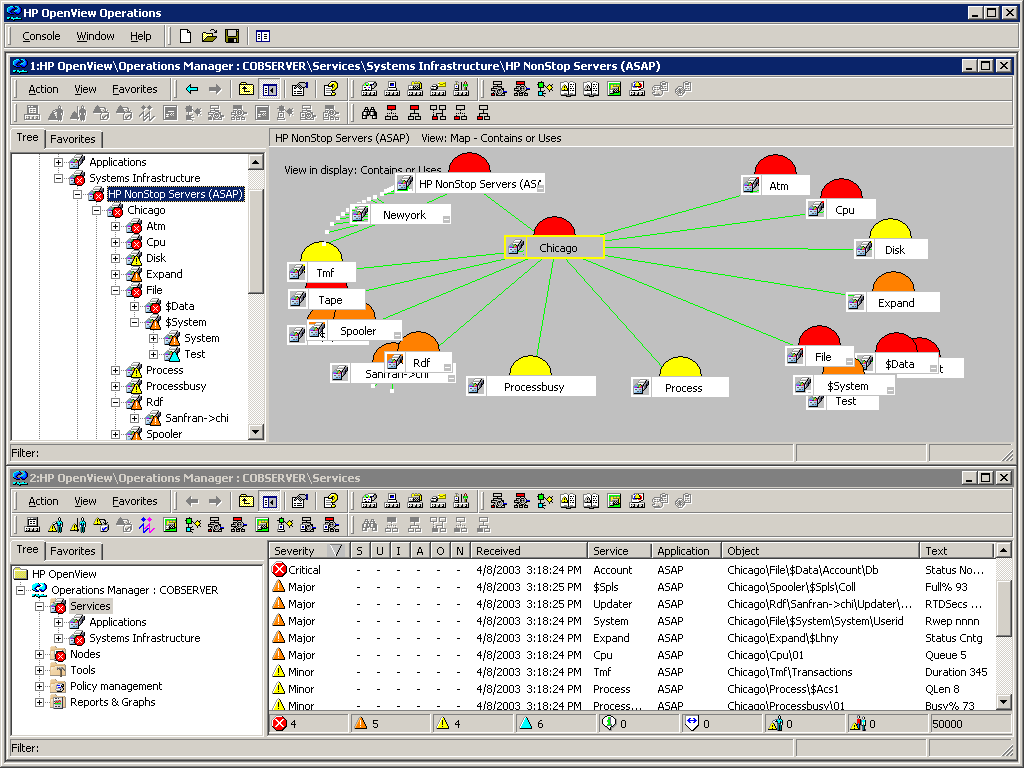
Task: Click the Critical message row for Account
Action: coord(630,570)
